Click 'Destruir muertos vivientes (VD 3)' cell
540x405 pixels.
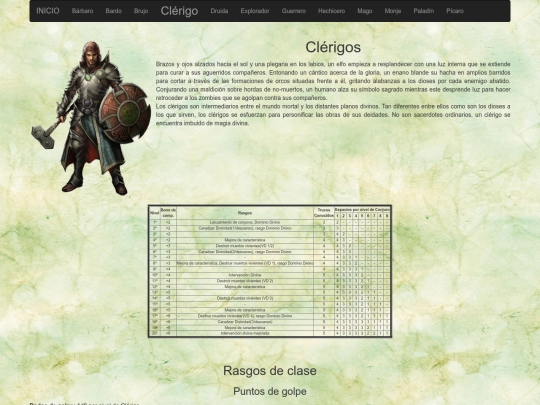point(245,298)
